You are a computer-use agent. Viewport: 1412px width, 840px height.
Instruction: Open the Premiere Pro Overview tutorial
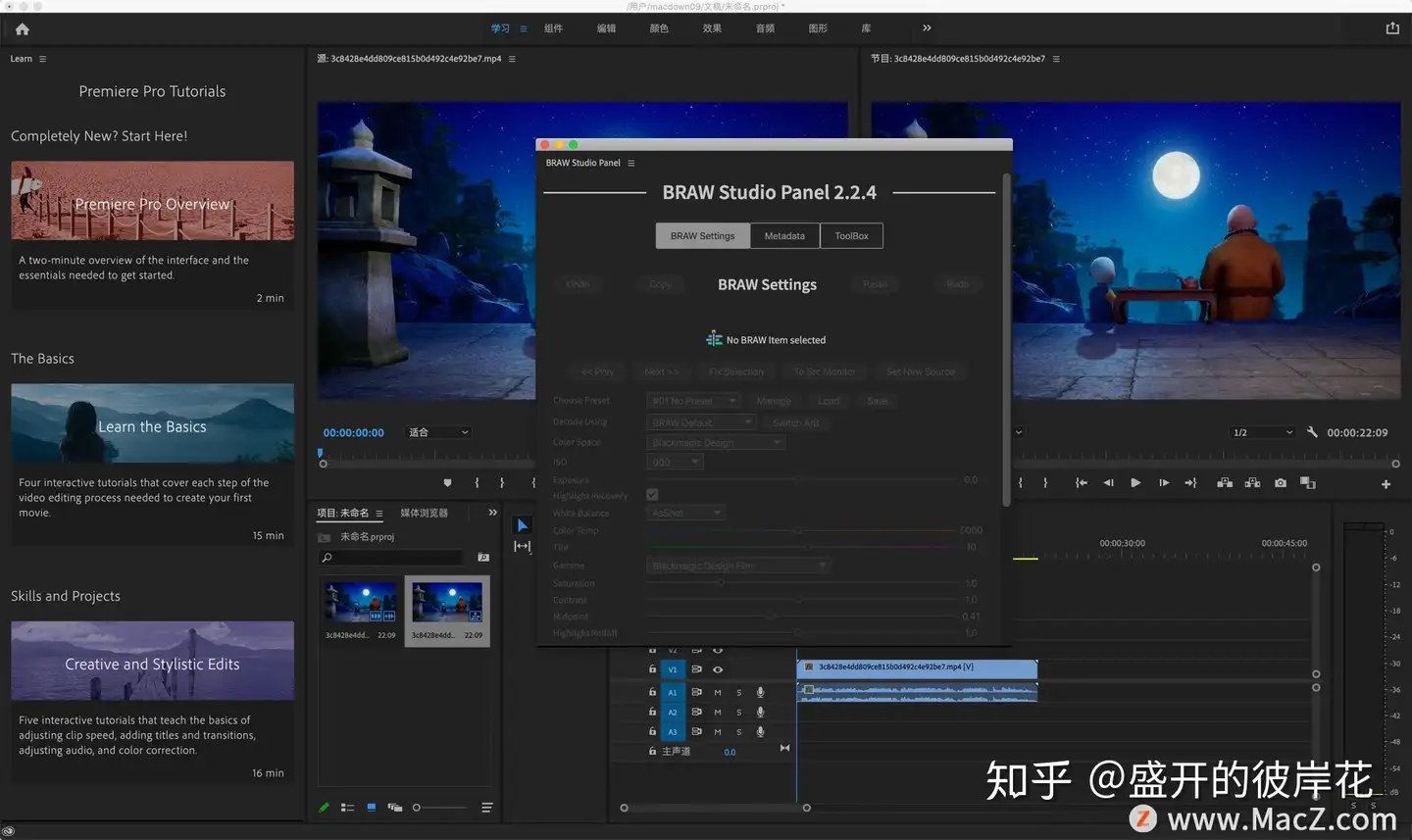152,200
